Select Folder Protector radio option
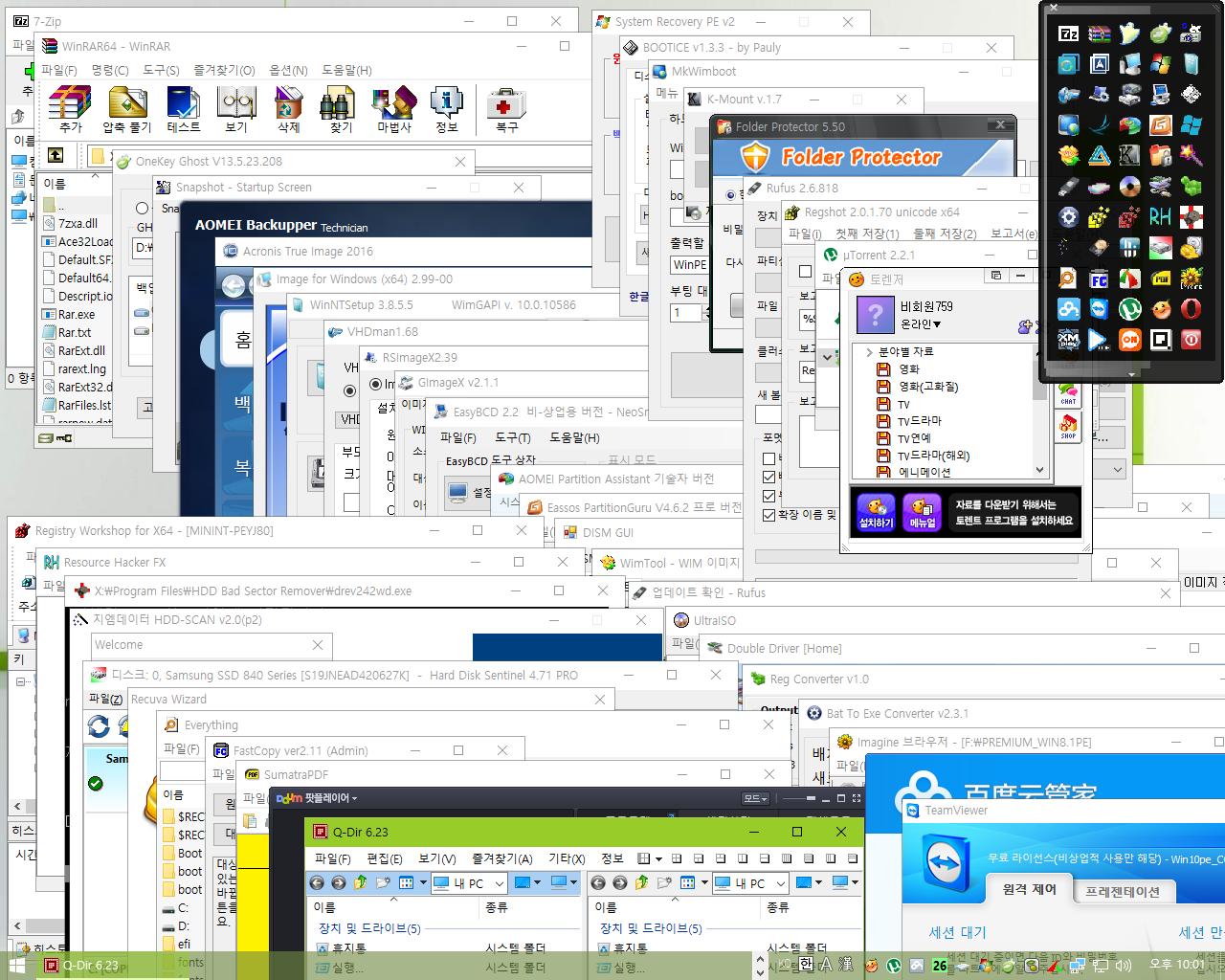Screen dimensions: 1225x980 point(732,194)
